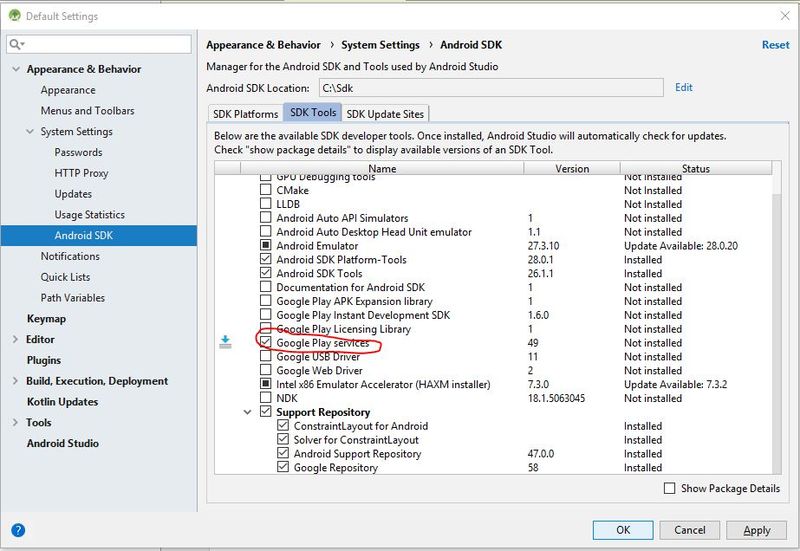Select Quick Lists item
The height and width of the screenshot is (551, 800).
65,277
